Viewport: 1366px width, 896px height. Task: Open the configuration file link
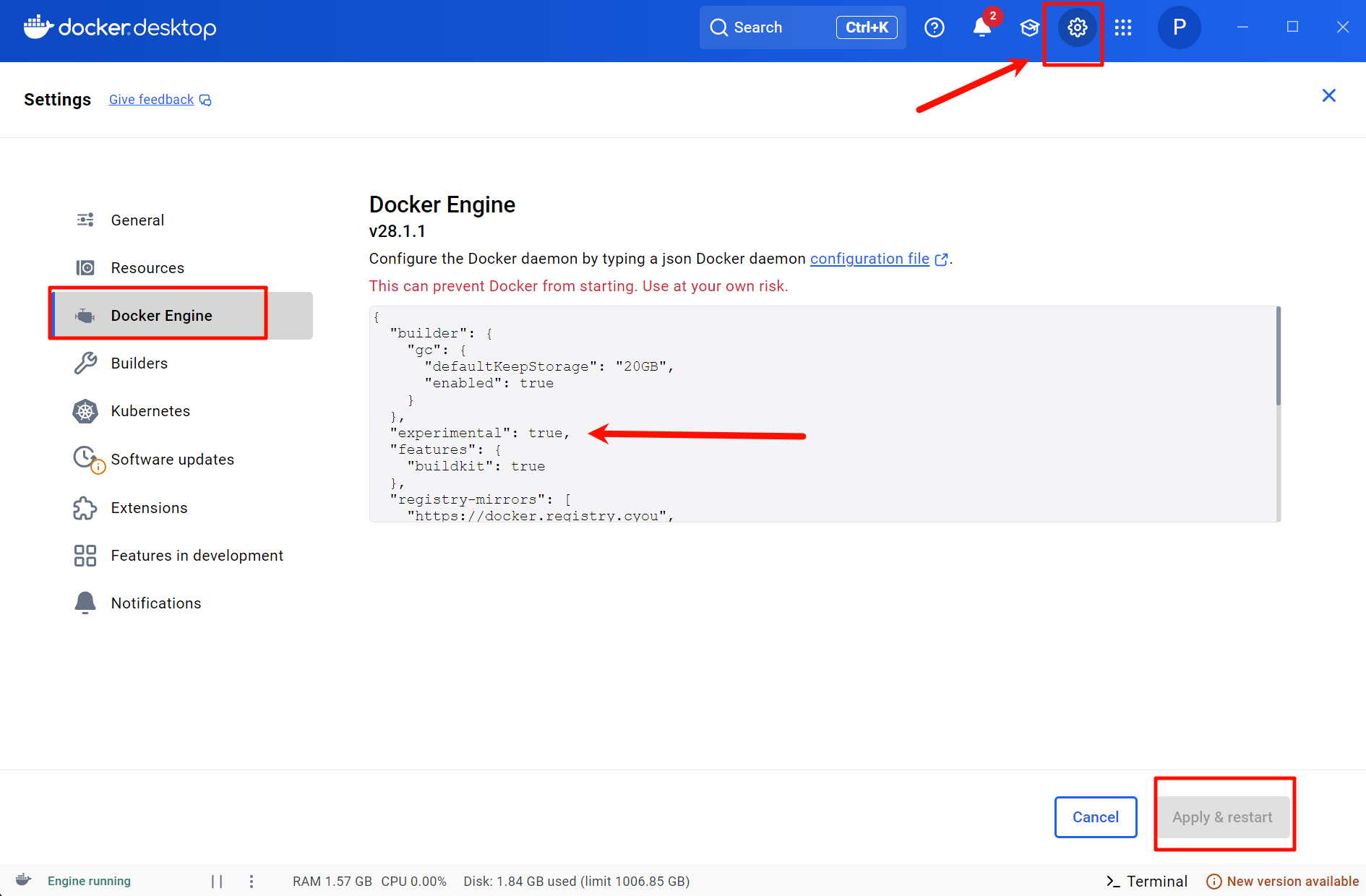tap(869, 259)
